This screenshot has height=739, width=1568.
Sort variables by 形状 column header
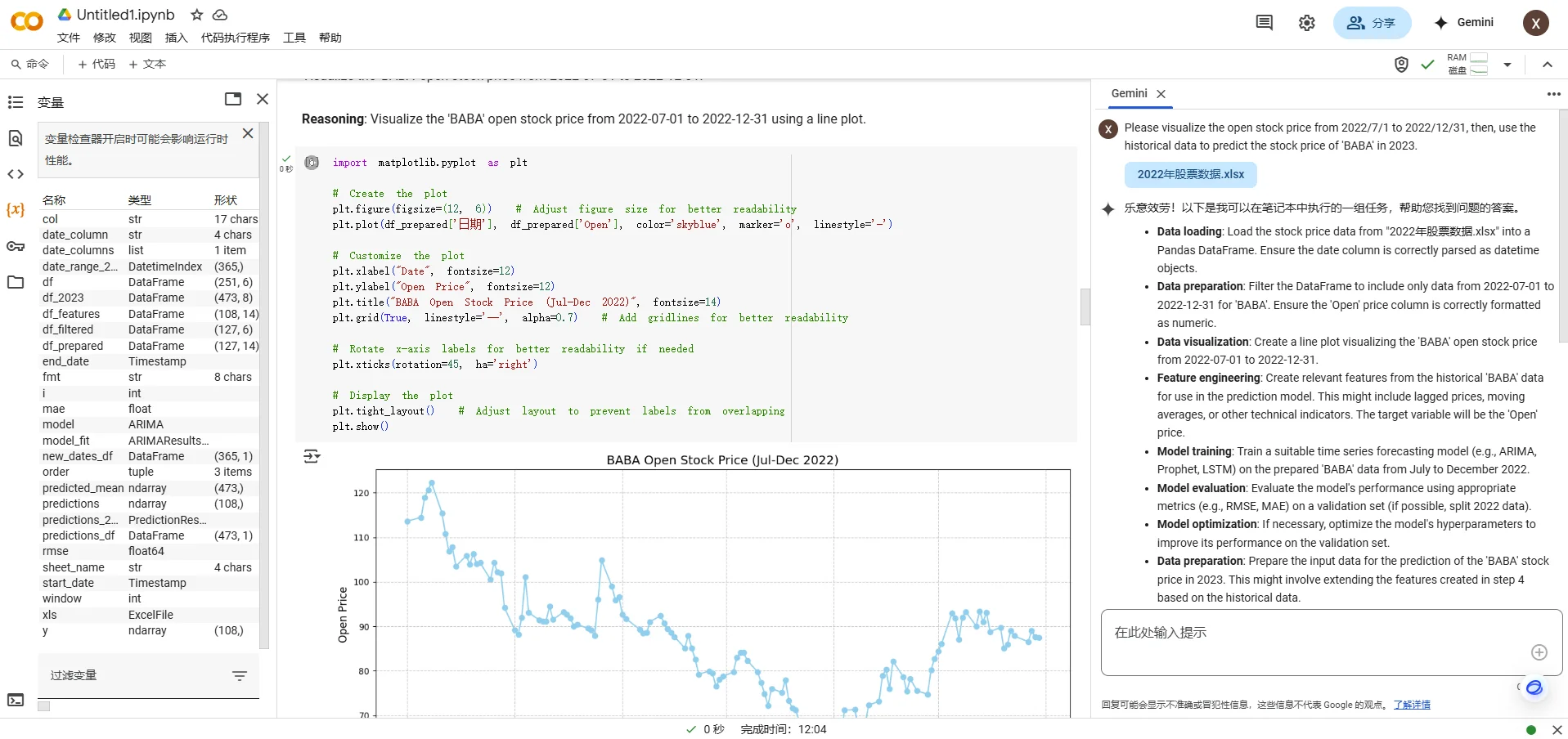[x=226, y=200]
